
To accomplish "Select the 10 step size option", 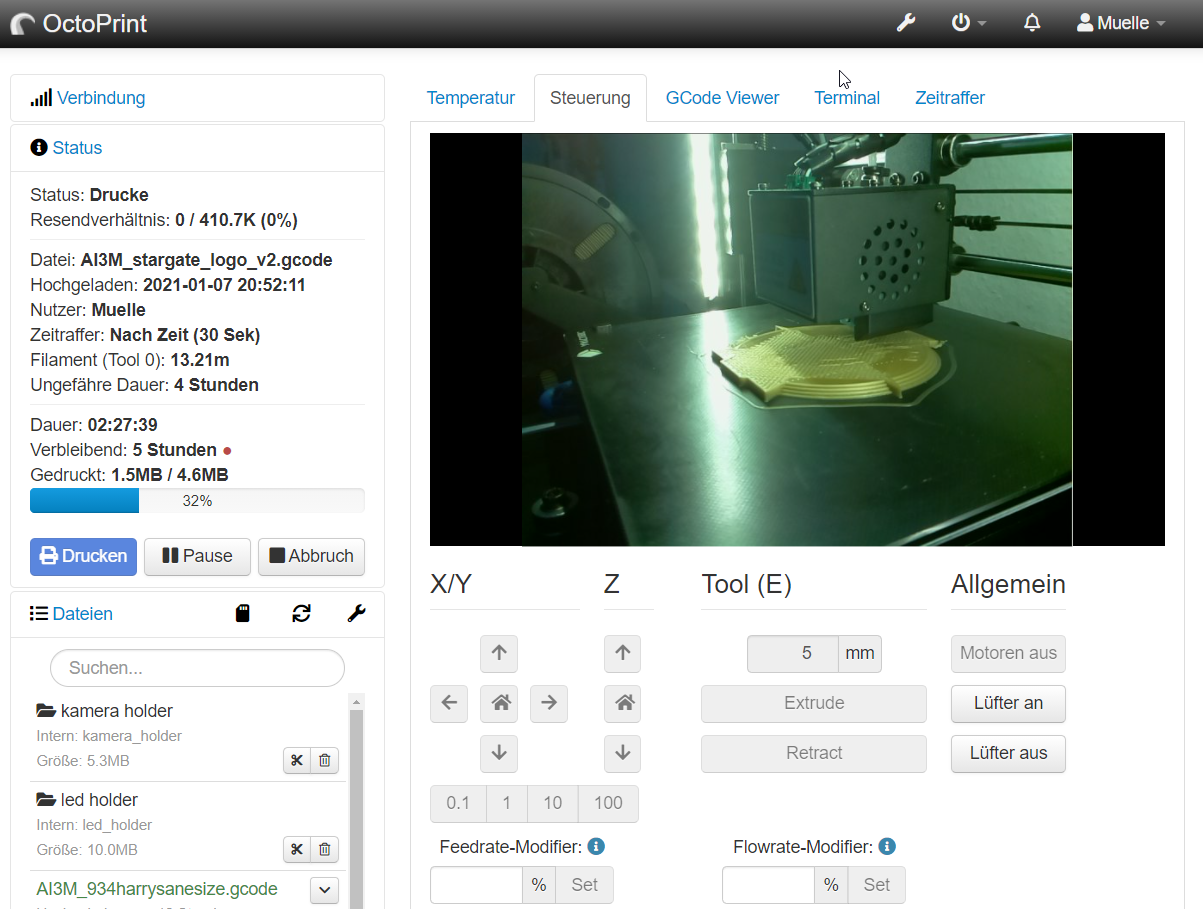I will pos(552,803).
